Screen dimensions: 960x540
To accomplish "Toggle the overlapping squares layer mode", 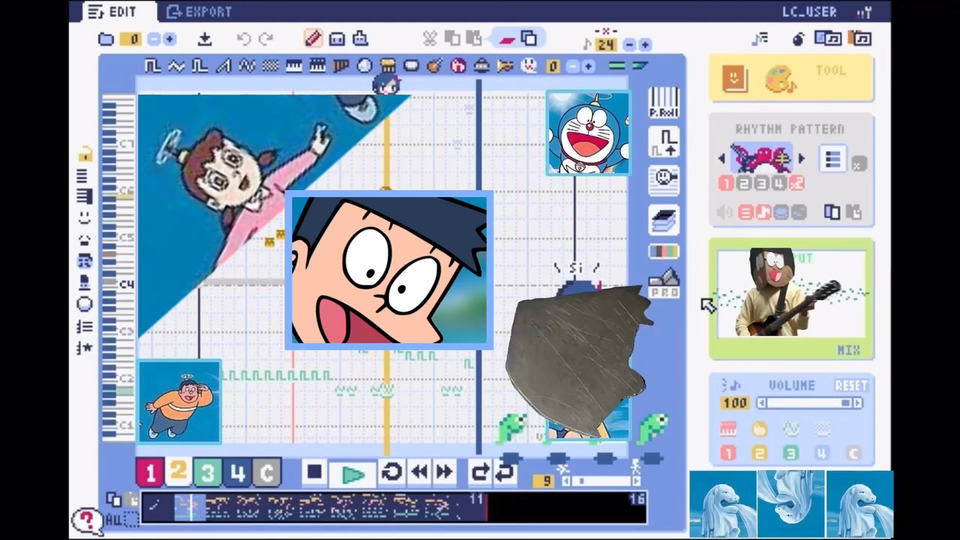I will [529, 39].
